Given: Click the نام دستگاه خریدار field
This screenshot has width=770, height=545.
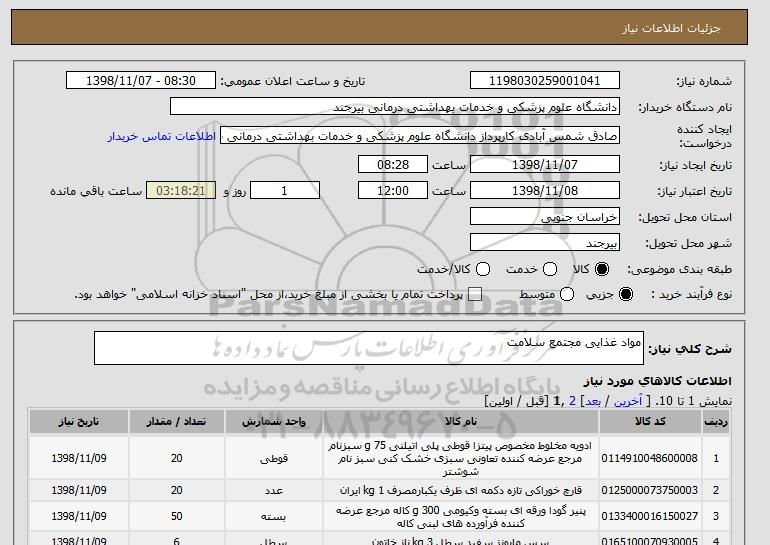Looking at the screenshot, I should coord(395,106).
